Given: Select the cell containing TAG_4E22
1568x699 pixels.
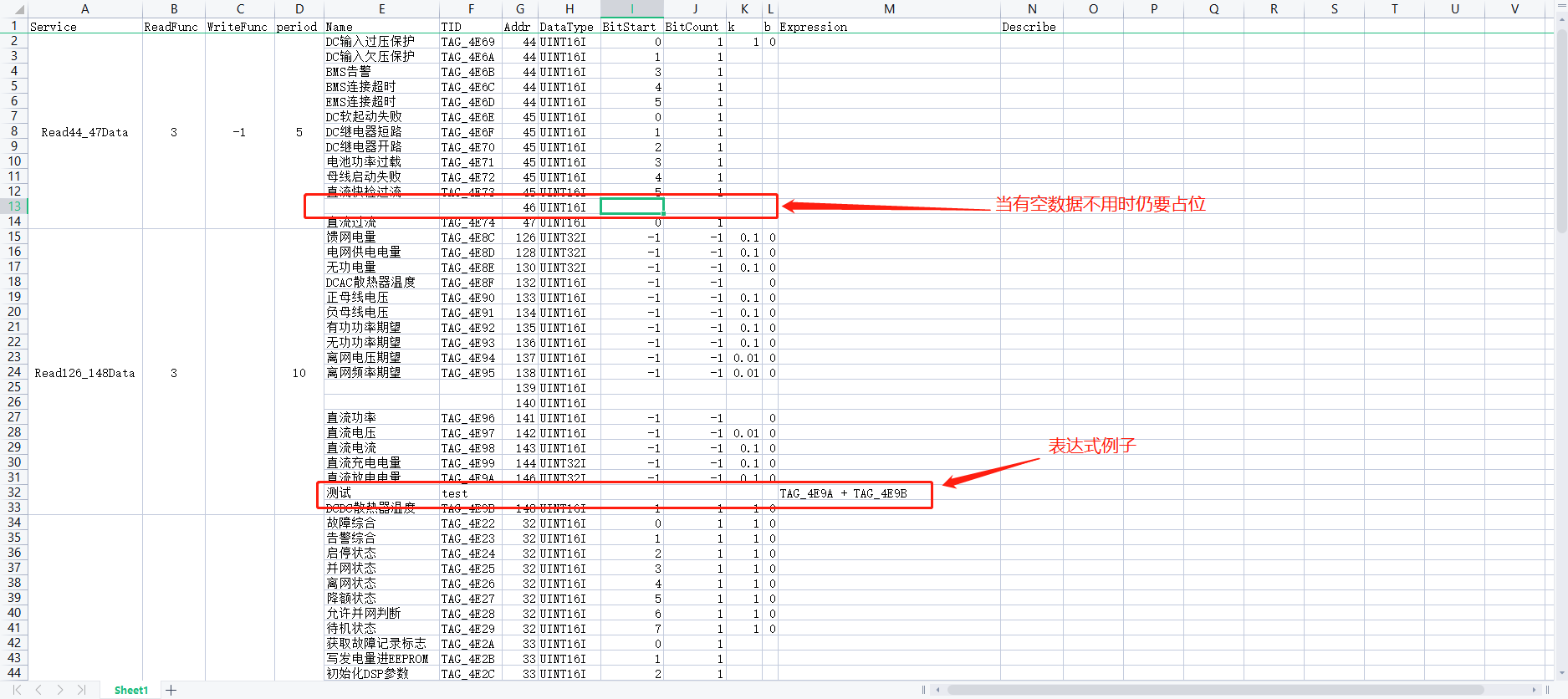Looking at the screenshot, I should coord(468,523).
